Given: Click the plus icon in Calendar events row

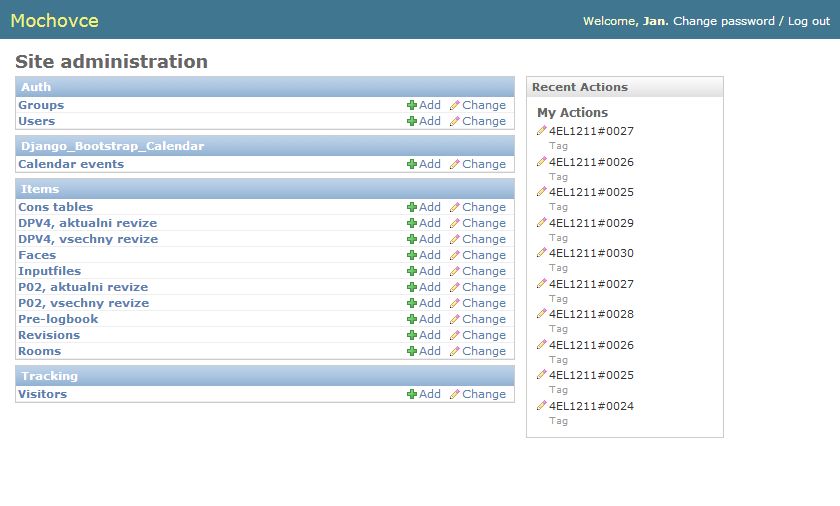Looking at the screenshot, I should pyautogui.click(x=412, y=164).
